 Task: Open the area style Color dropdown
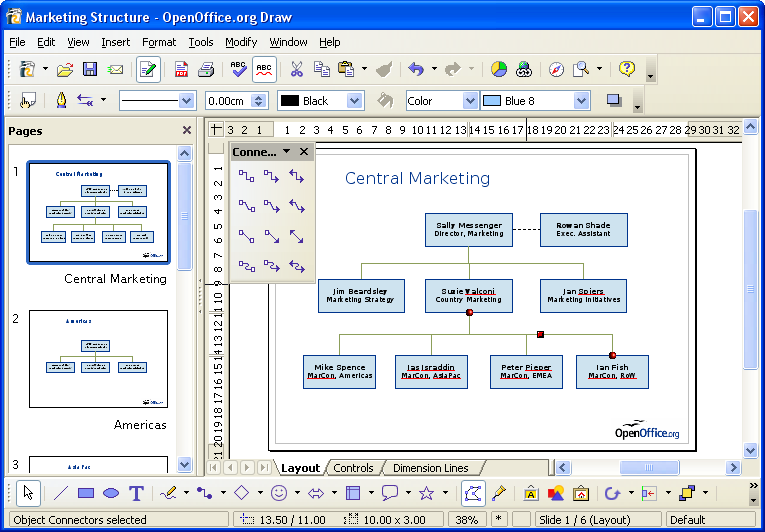tap(470, 101)
